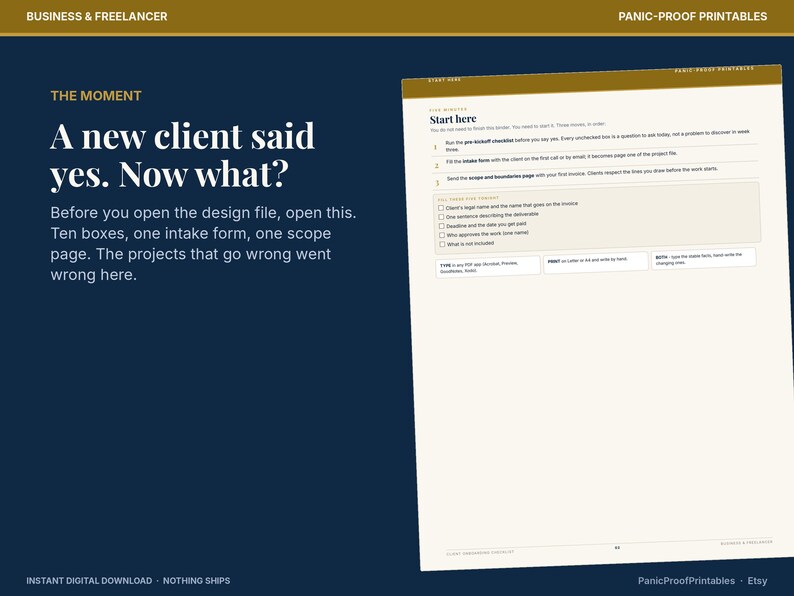Check the "What is not included" box
Viewport: 794px width, 596px height.
443,245
